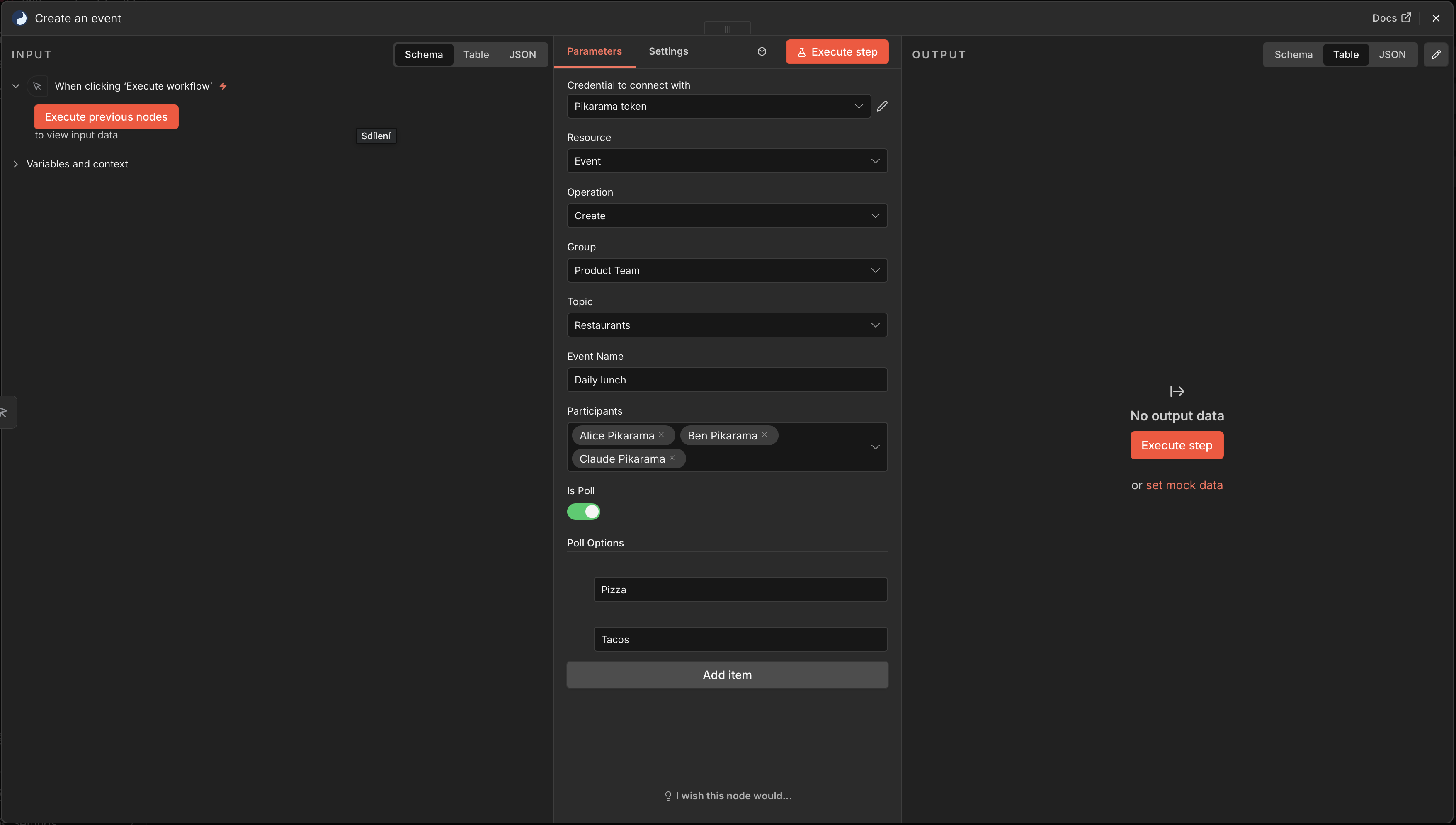Close the Create an event dialog
The image size is (1456, 825).
(1436, 18)
